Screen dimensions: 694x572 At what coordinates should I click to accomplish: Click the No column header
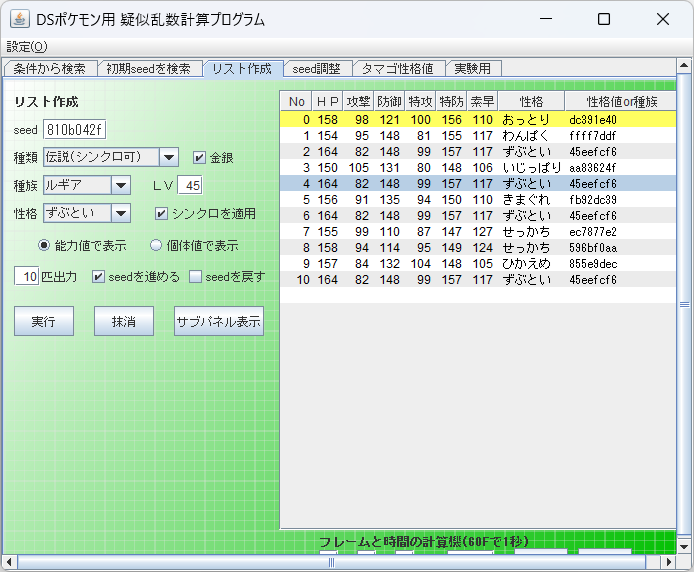(296, 102)
